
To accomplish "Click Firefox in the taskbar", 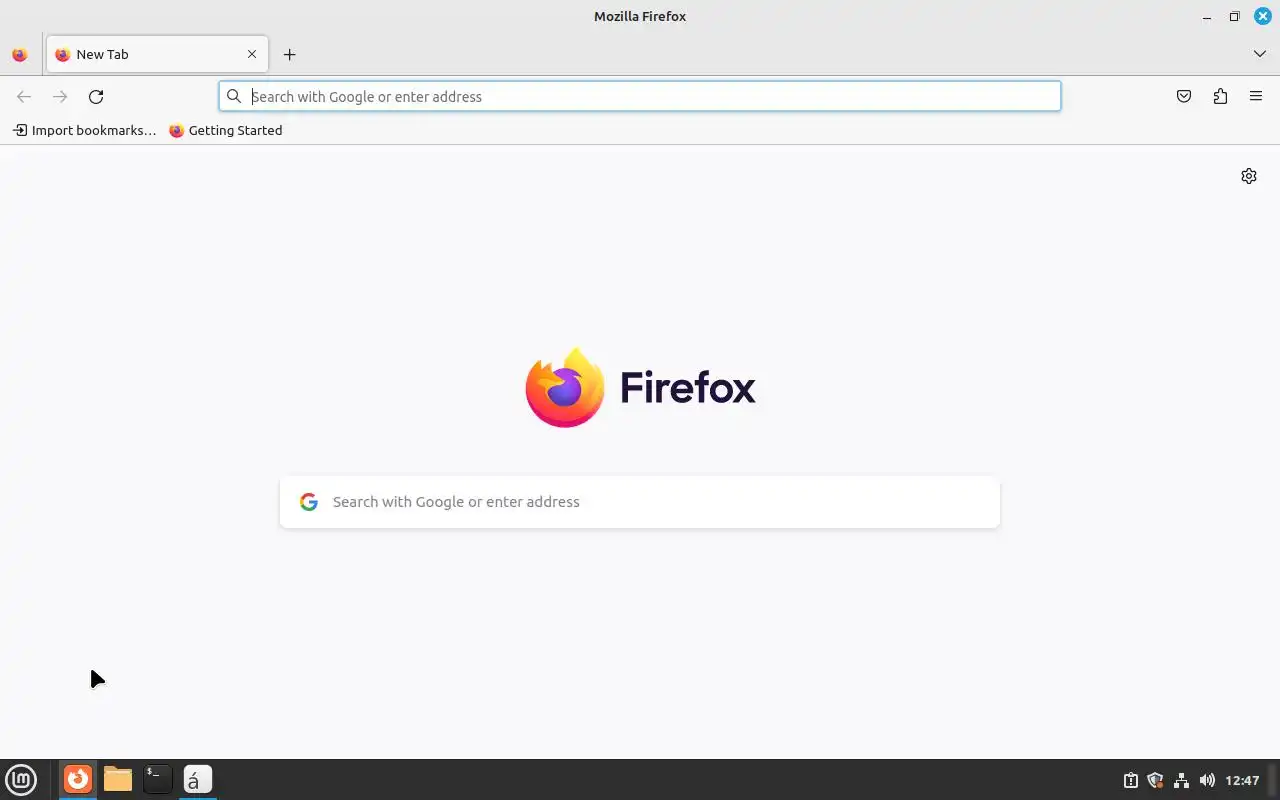I will 78,779.
